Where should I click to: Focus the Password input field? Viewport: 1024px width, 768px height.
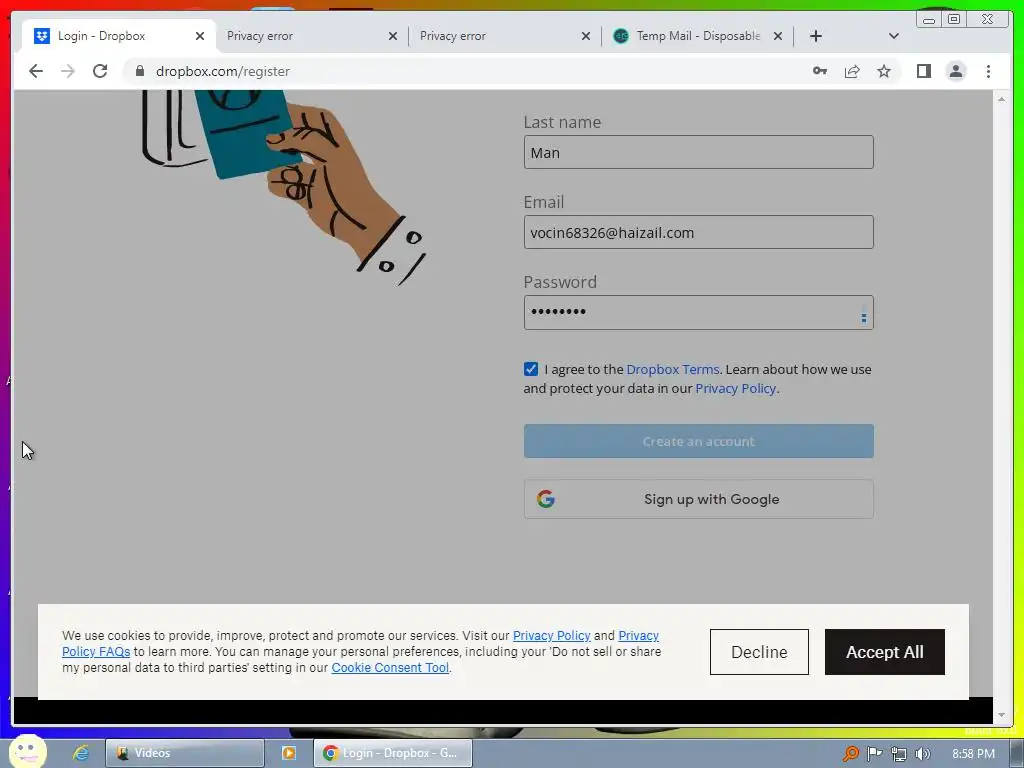click(698, 312)
